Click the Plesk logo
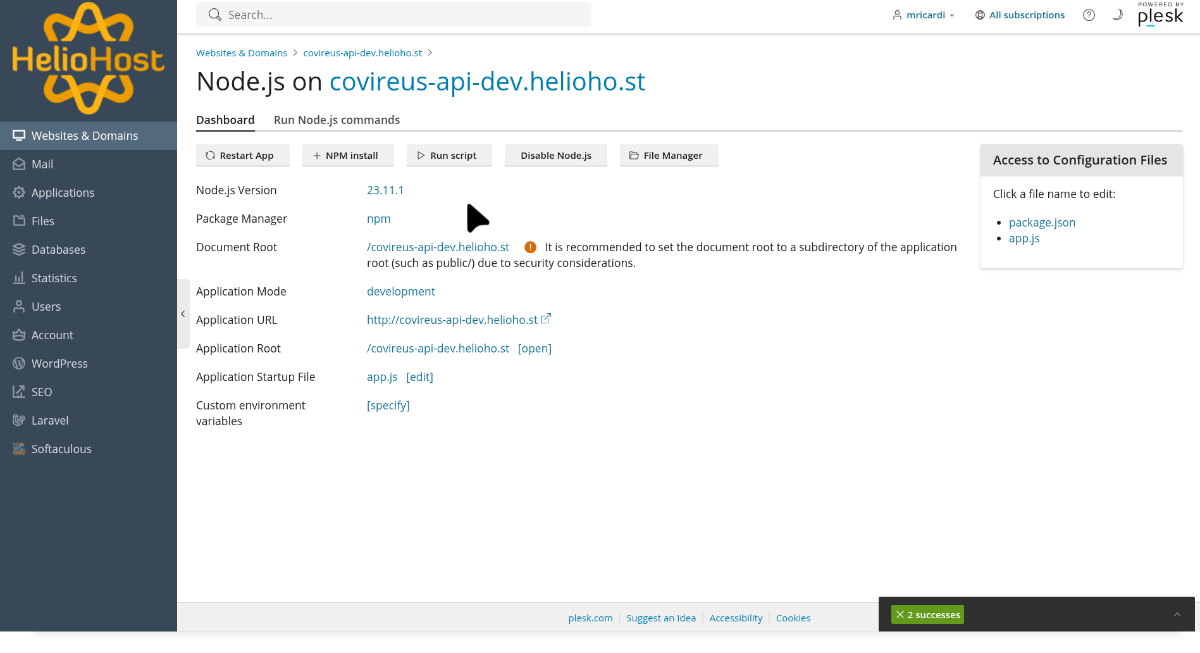Viewport: 1200px width, 653px height. click(x=1160, y=15)
